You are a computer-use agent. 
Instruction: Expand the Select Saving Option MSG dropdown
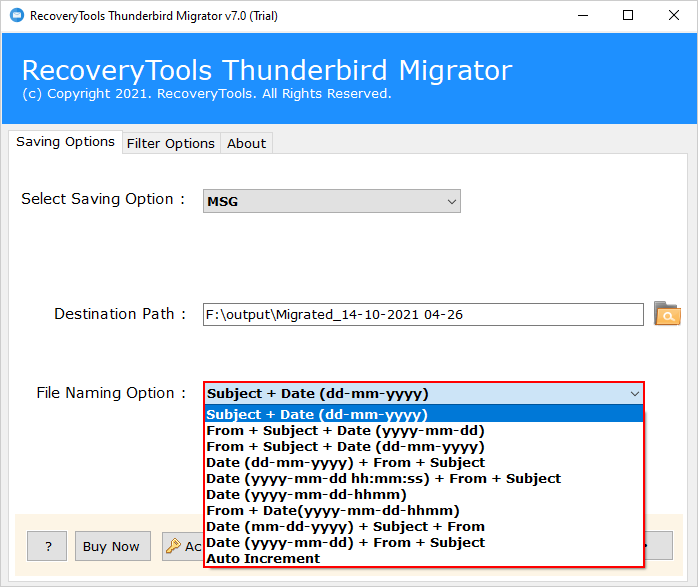pos(332,201)
